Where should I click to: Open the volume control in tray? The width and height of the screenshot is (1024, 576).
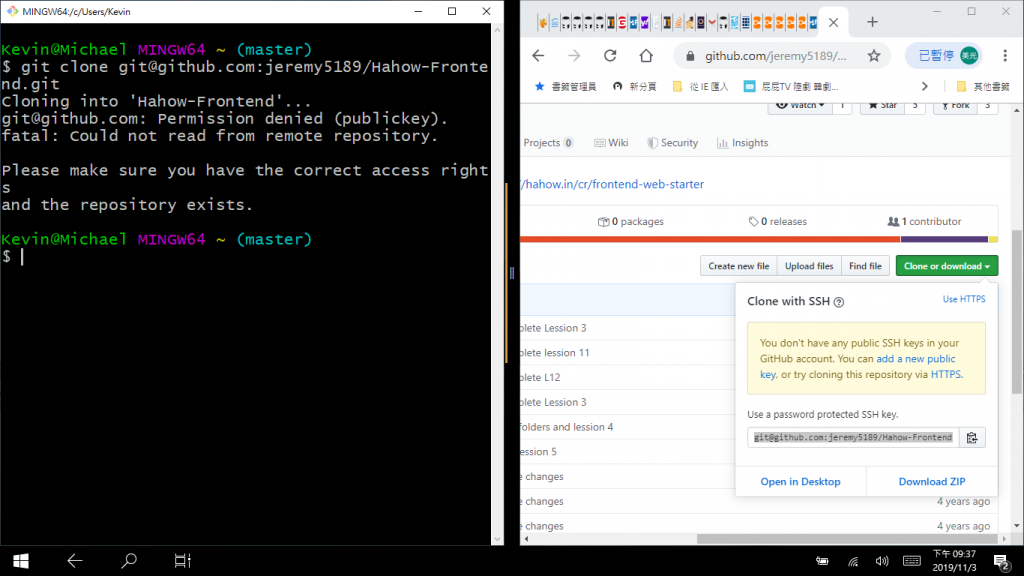point(882,561)
